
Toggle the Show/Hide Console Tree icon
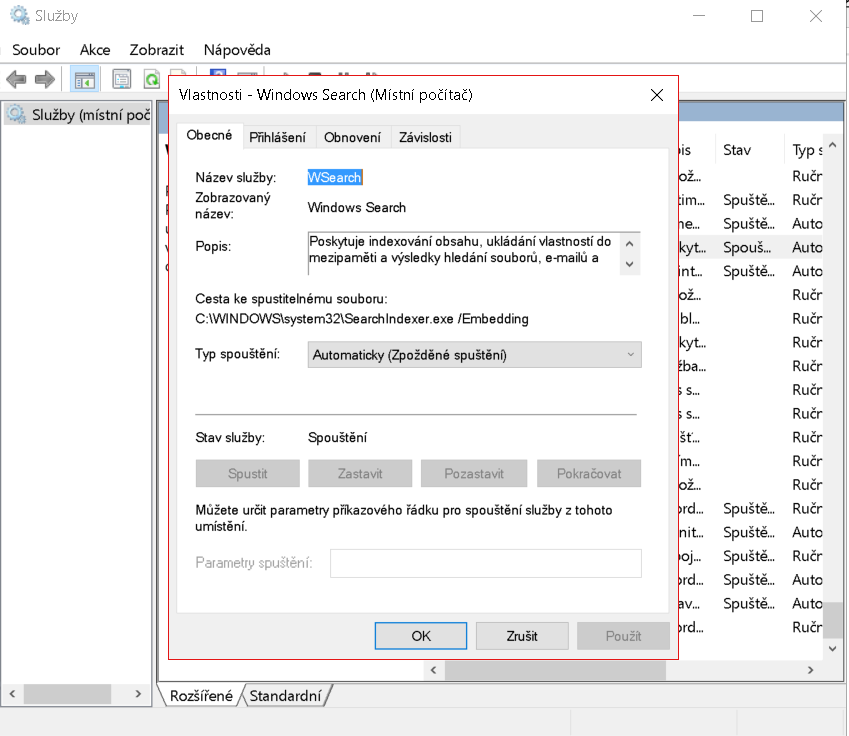85,79
